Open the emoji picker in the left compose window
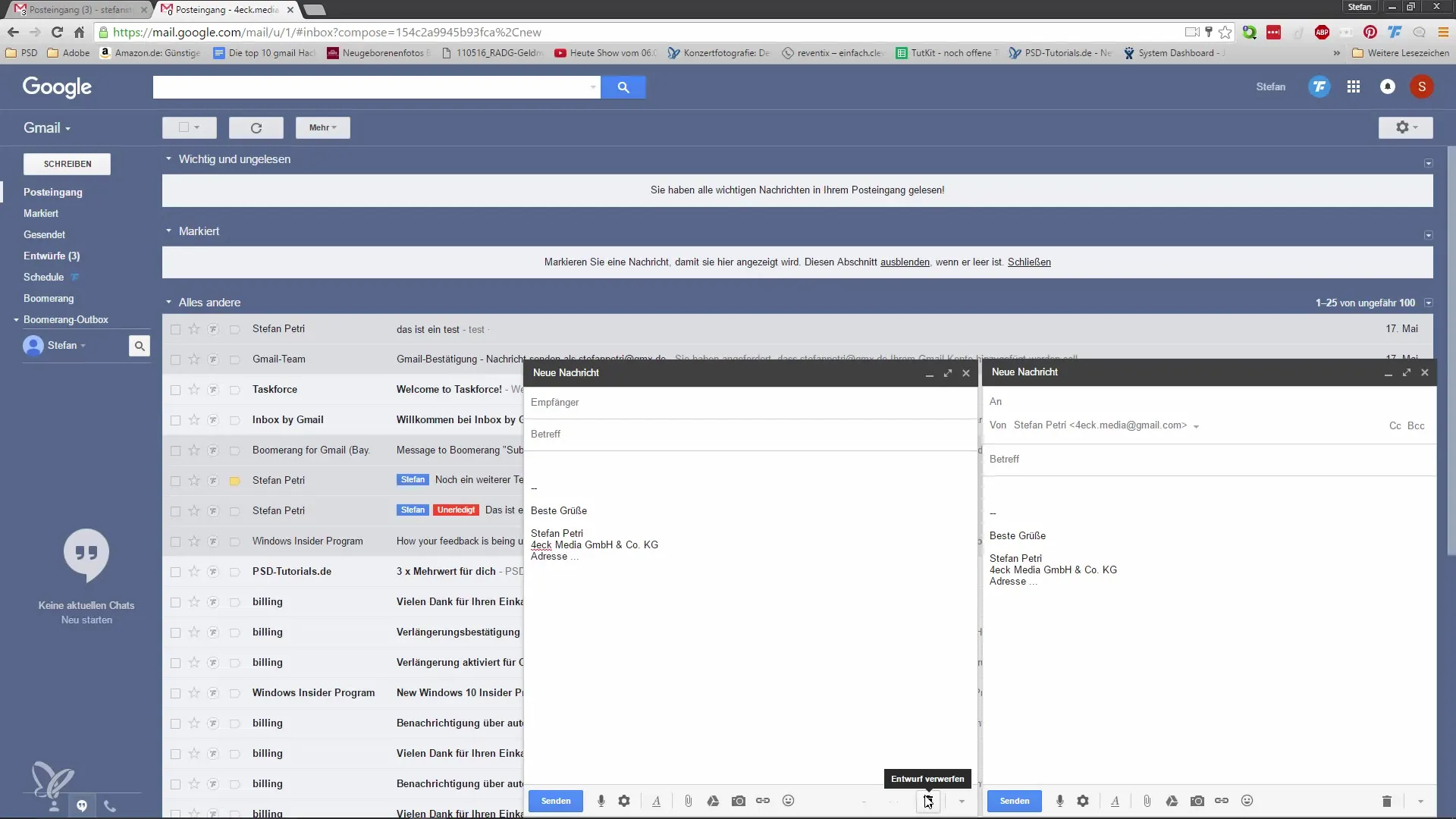This screenshot has width=1456, height=819. (788, 801)
